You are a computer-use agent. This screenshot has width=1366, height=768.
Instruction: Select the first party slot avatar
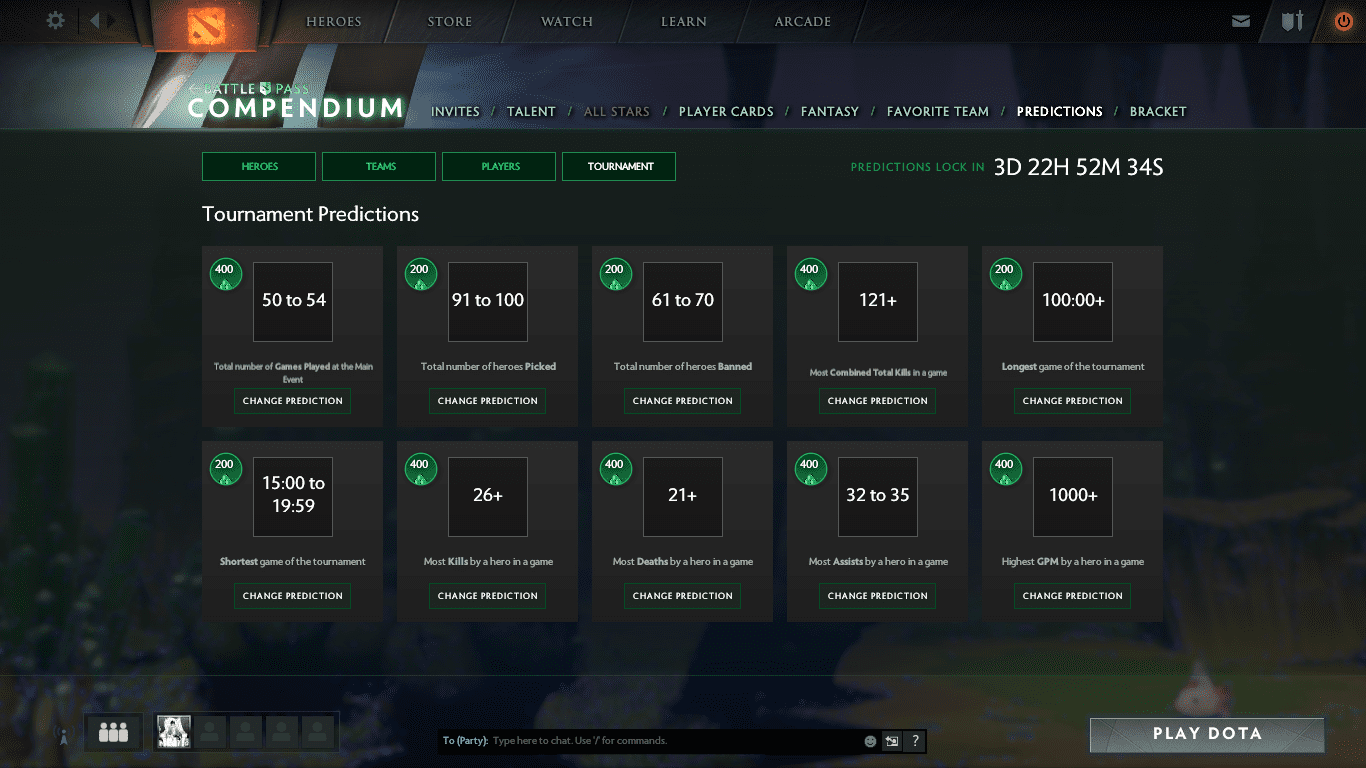174,732
